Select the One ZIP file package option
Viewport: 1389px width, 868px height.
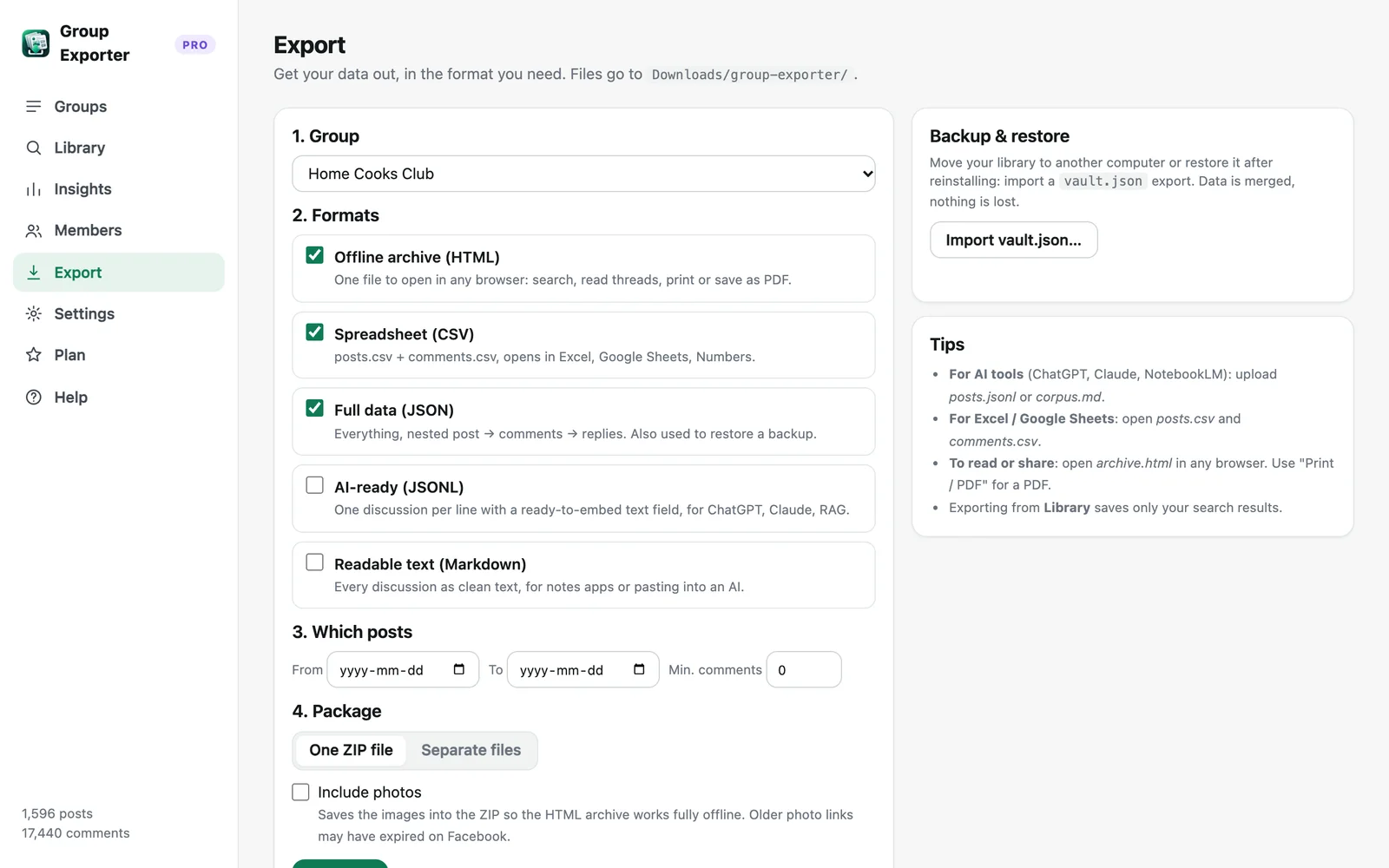pos(351,750)
